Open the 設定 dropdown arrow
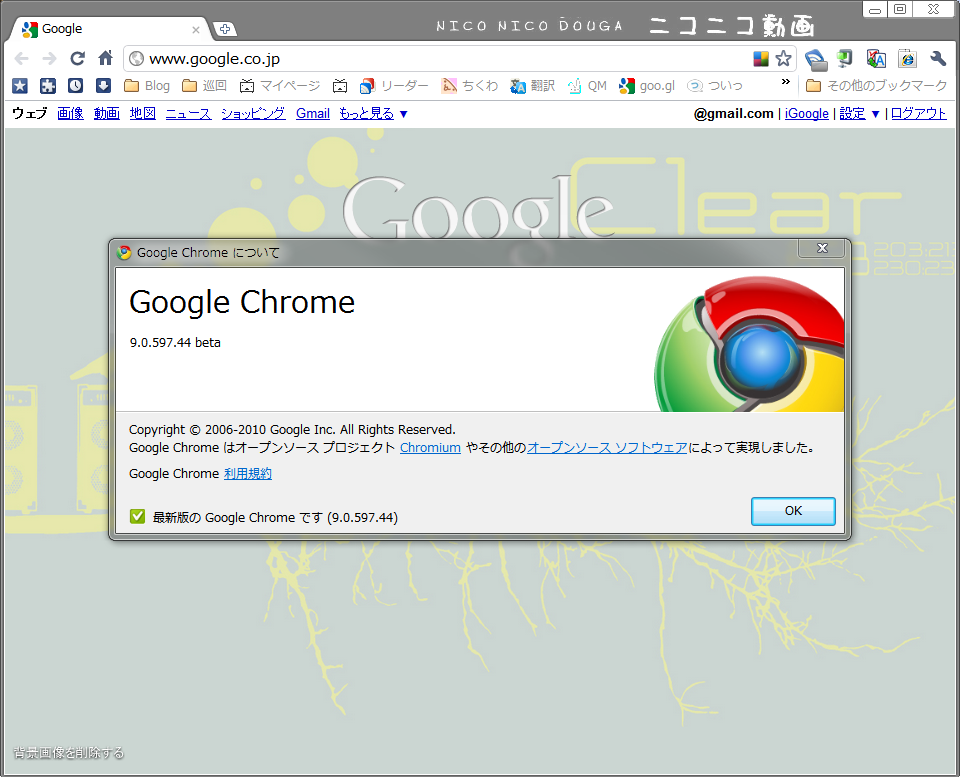Image resolution: width=960 pixels, height=777 pixels. tap(875, 114)
